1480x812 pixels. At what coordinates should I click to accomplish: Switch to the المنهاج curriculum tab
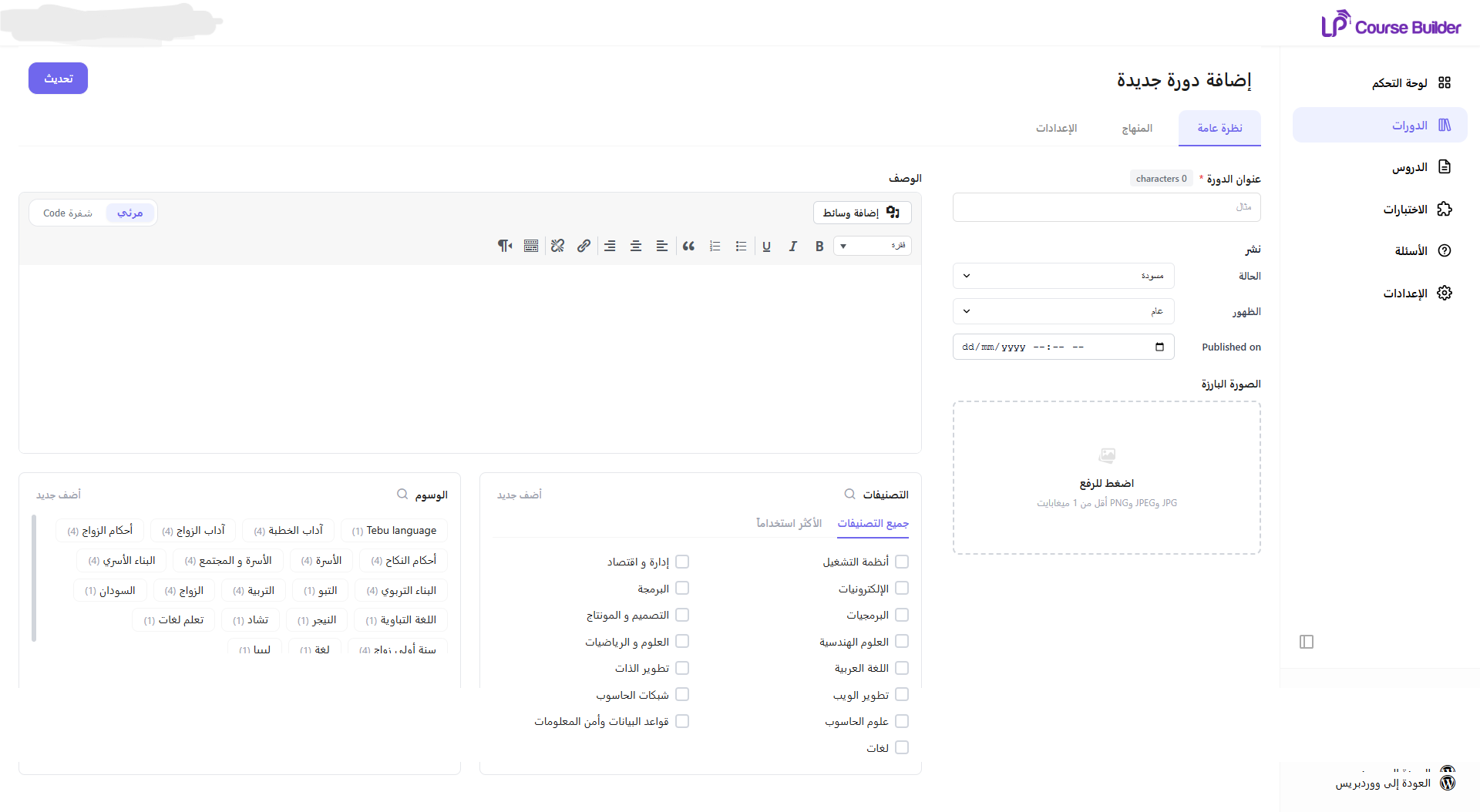coord(1137,128)
